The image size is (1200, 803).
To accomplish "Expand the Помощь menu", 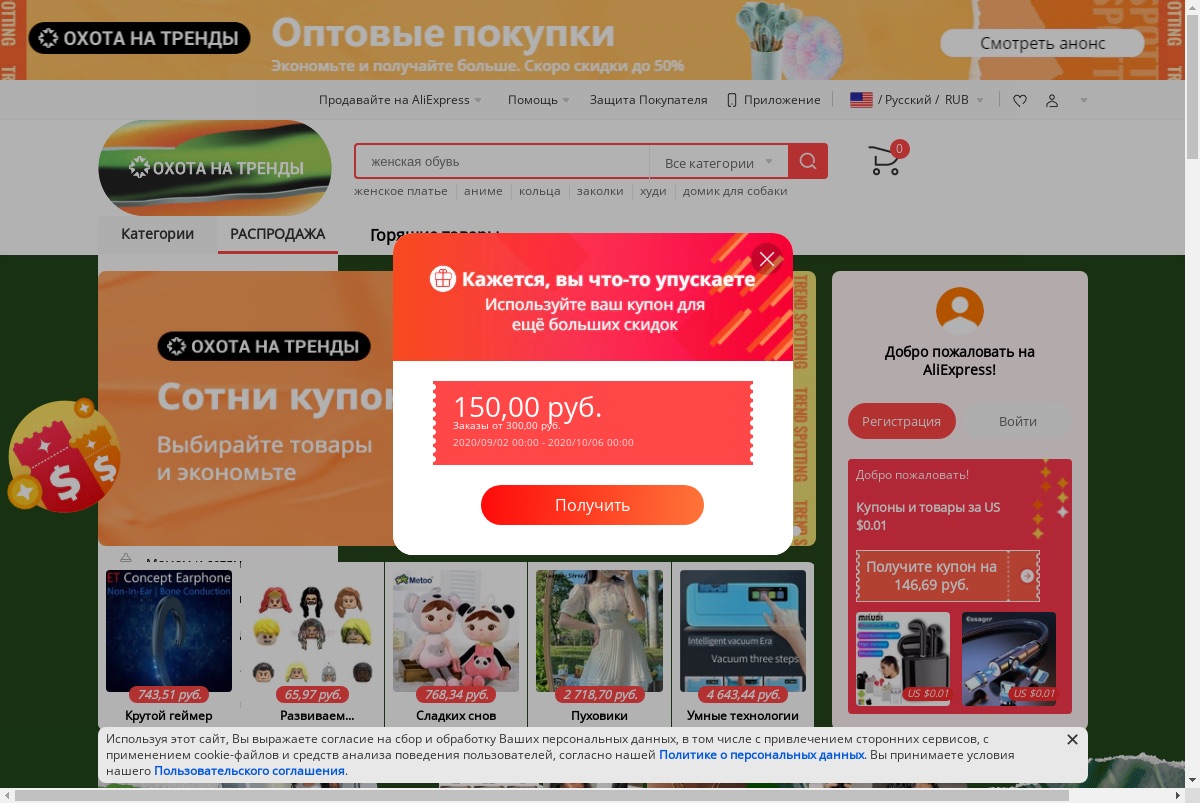I will point(538,100).
